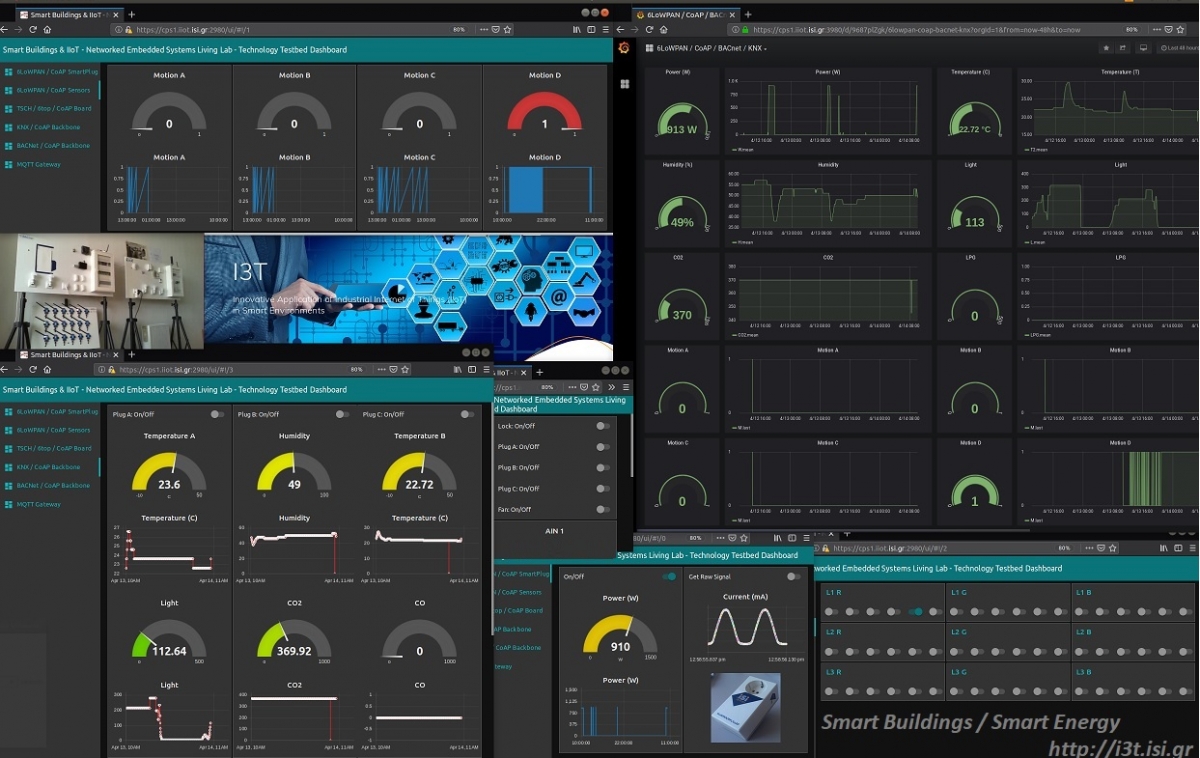Open the Grafana 'Last 48 hours' time picker

coord(1178,48)
